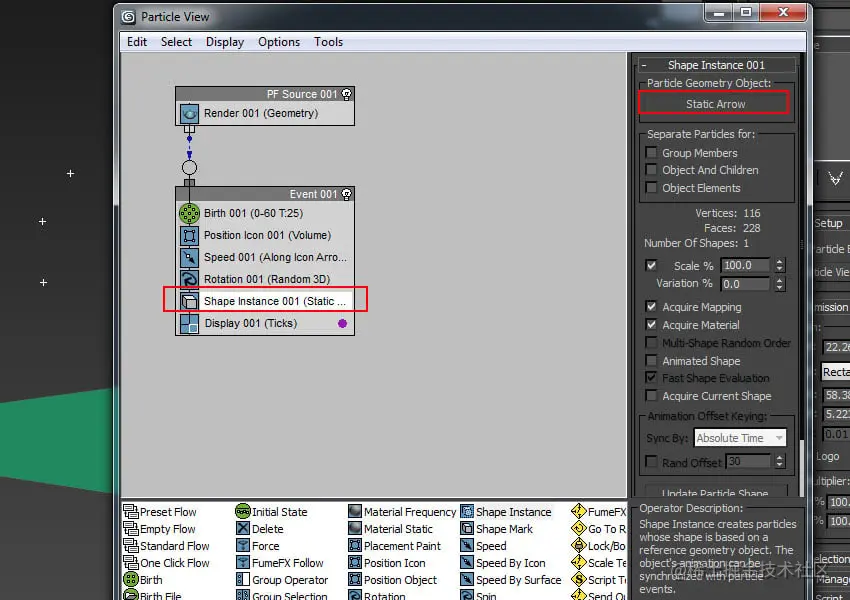Select FumeFX Follow operator in depot

280,563
